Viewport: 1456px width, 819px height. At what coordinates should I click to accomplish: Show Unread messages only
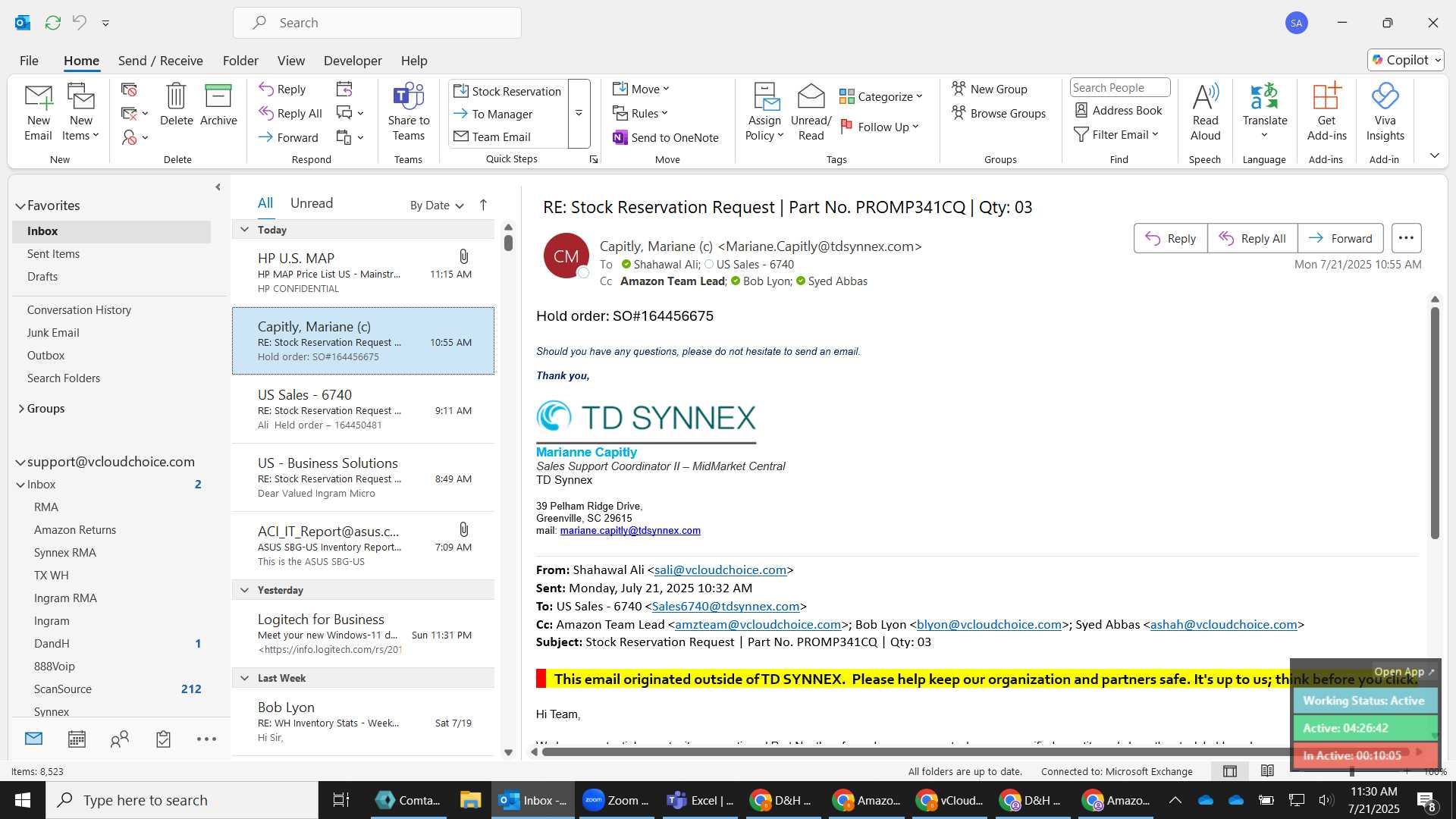pos(312,203)
